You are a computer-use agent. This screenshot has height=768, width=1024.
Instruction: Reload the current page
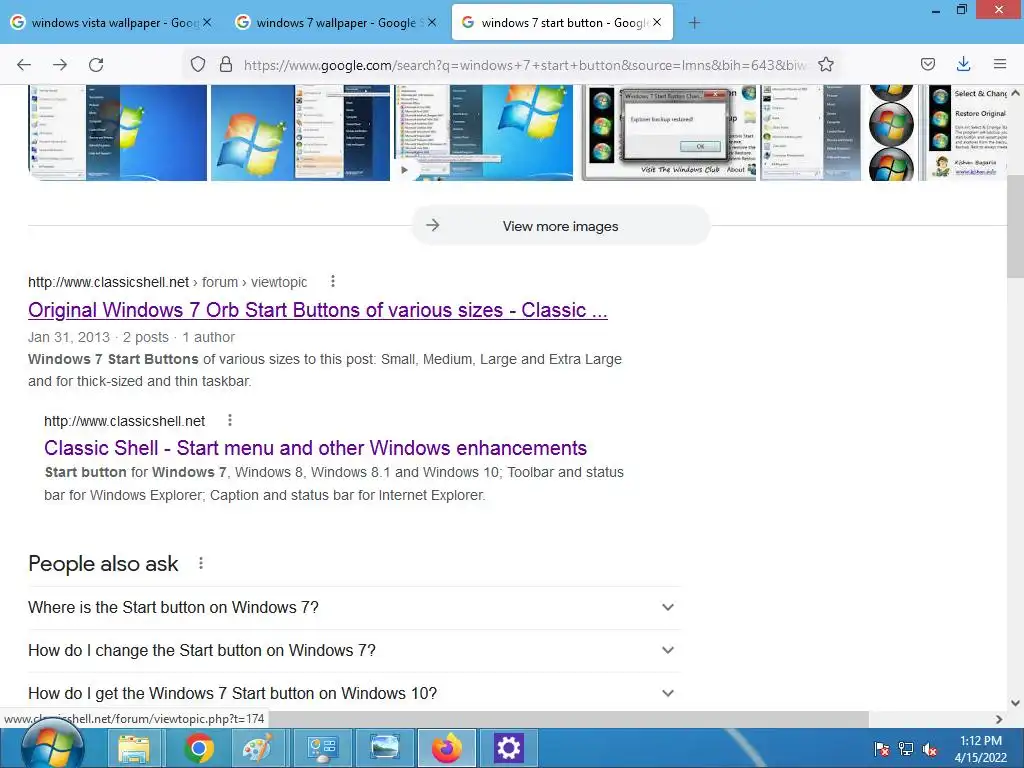96,64
